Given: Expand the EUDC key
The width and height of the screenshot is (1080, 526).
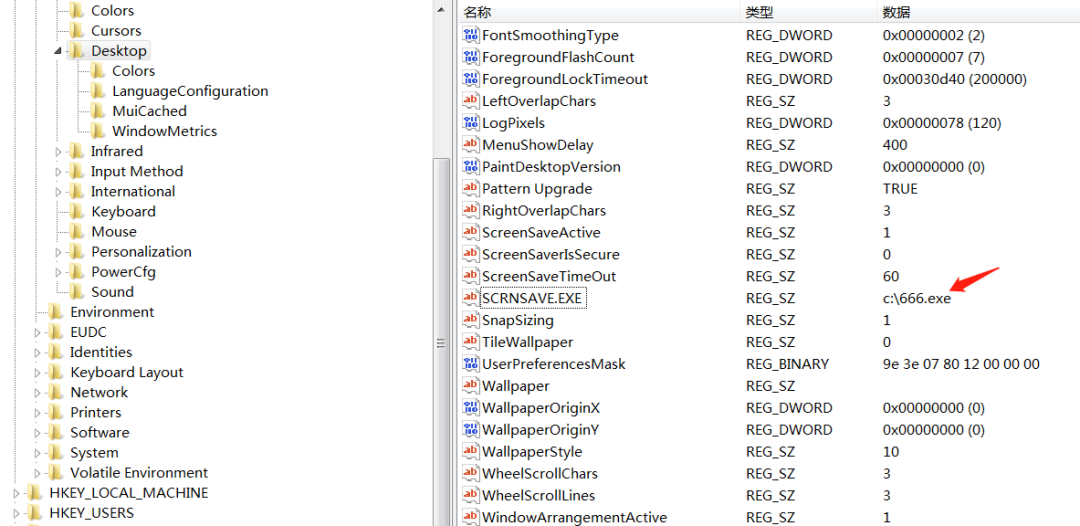Looking at the screenshot, I should point(38,333).
